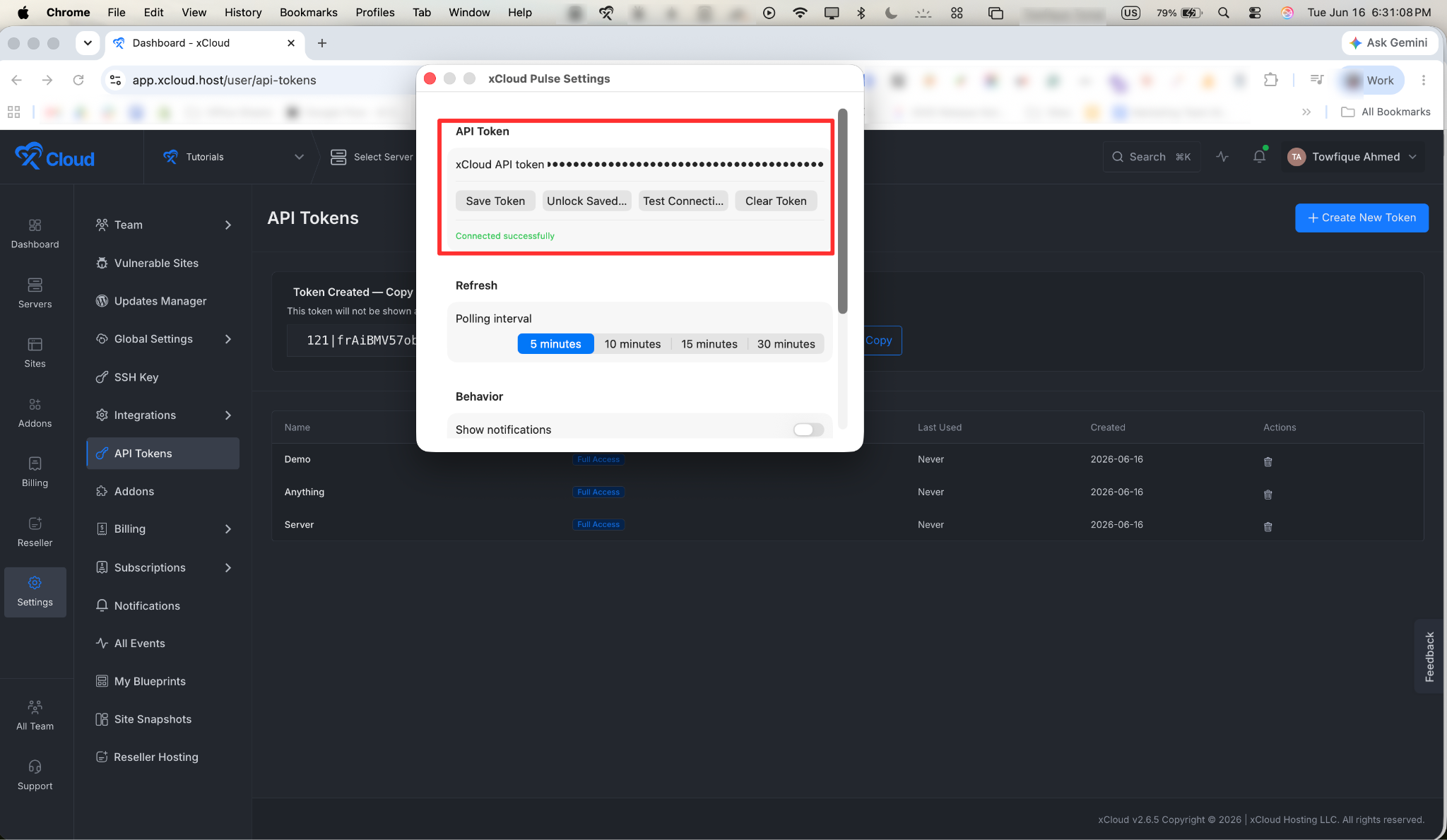Open macOS Spotlight search icon

pyautogui.click(x=1224, y=13)
